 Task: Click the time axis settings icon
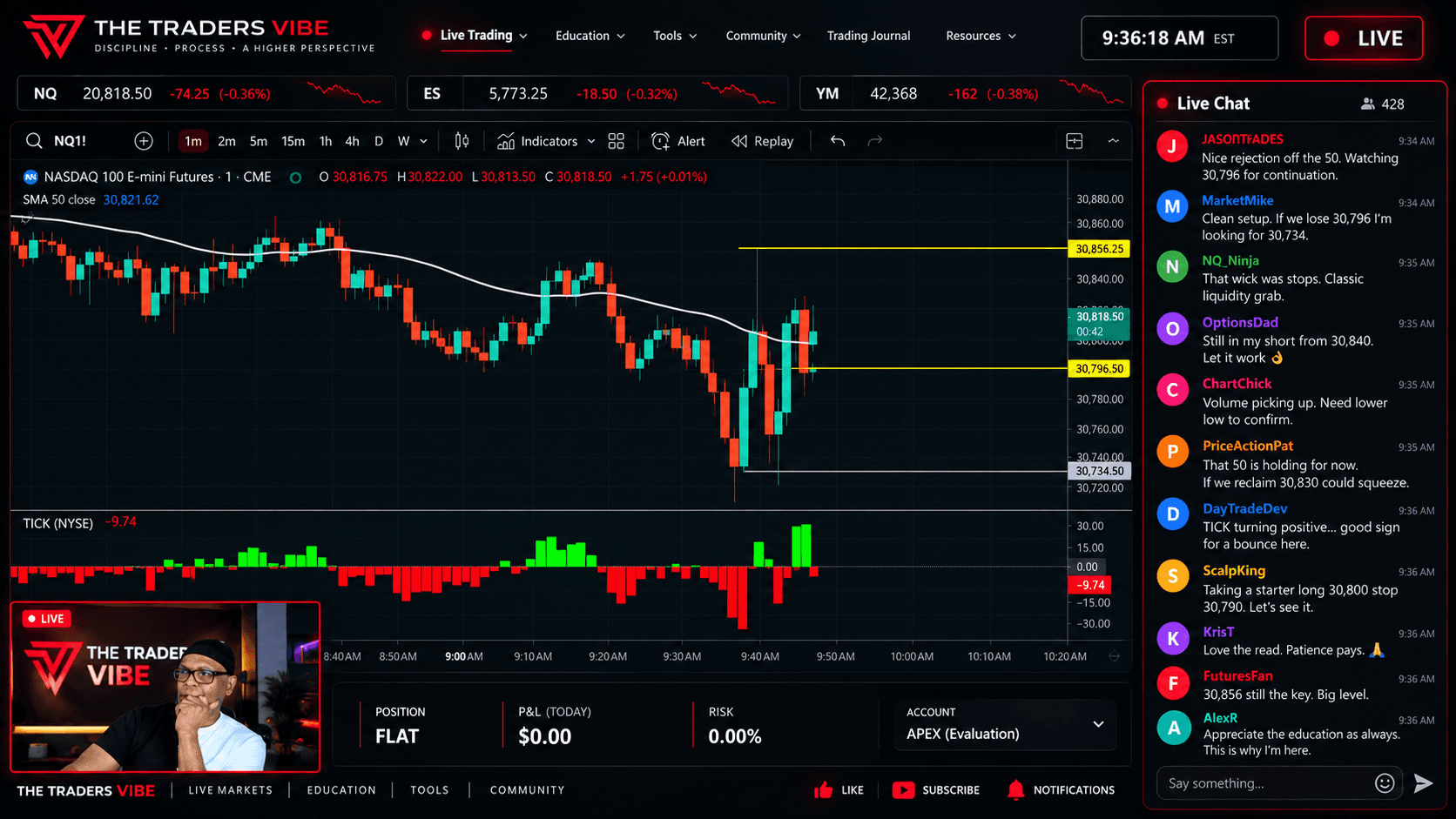[1114, 656]
